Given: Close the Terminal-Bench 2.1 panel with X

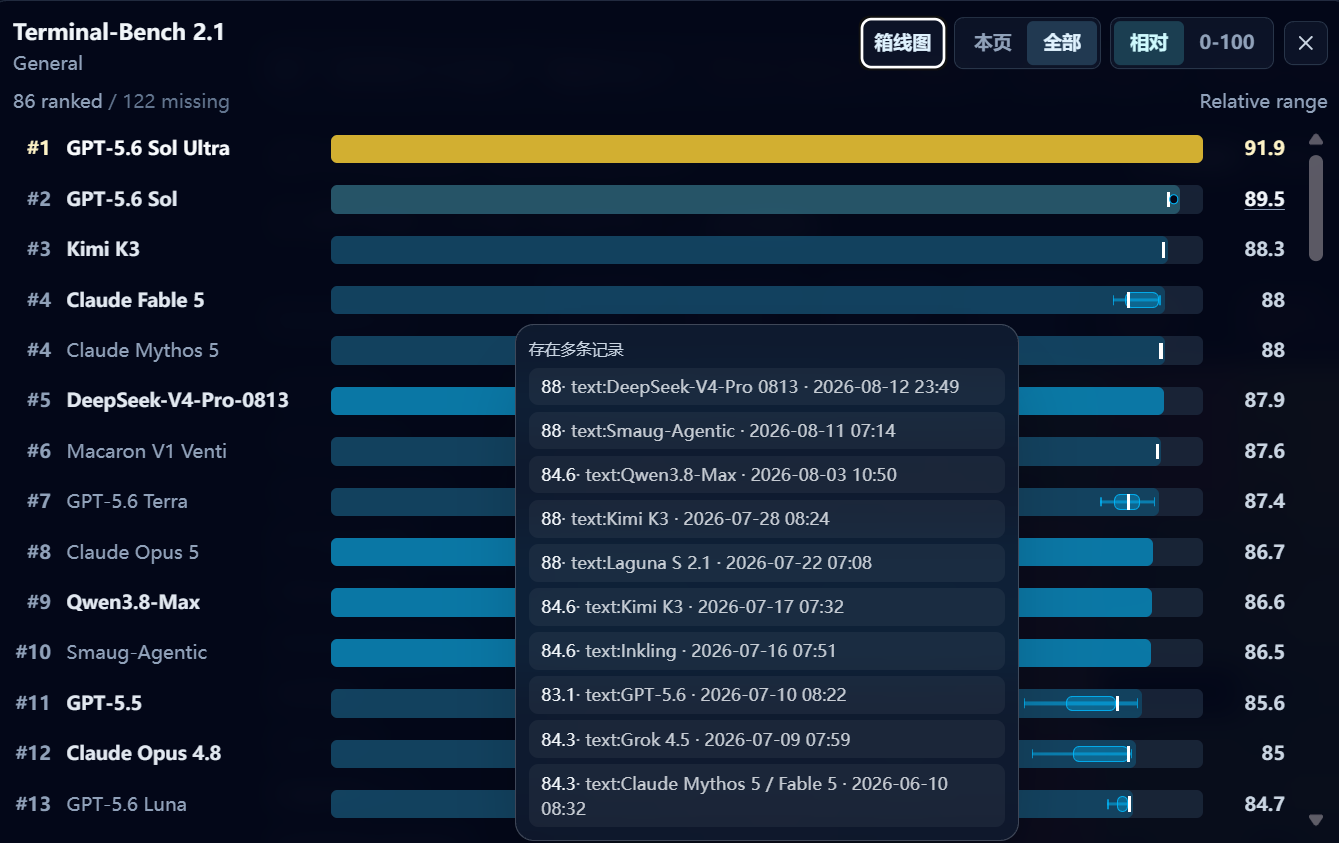Looking at the screenshot, I should coord(1305,43).
